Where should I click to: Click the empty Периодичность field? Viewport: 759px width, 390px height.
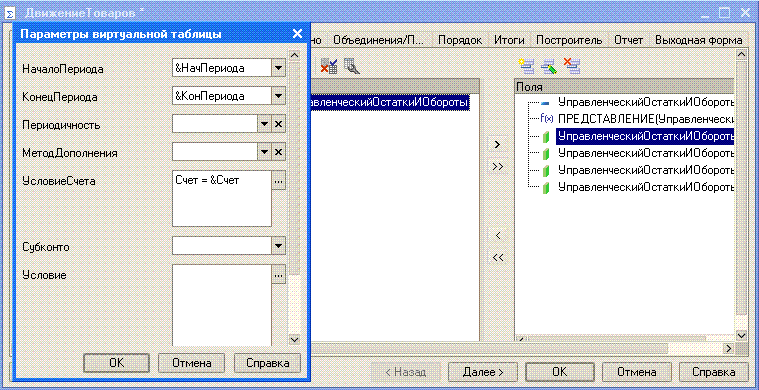pos(215,124)
